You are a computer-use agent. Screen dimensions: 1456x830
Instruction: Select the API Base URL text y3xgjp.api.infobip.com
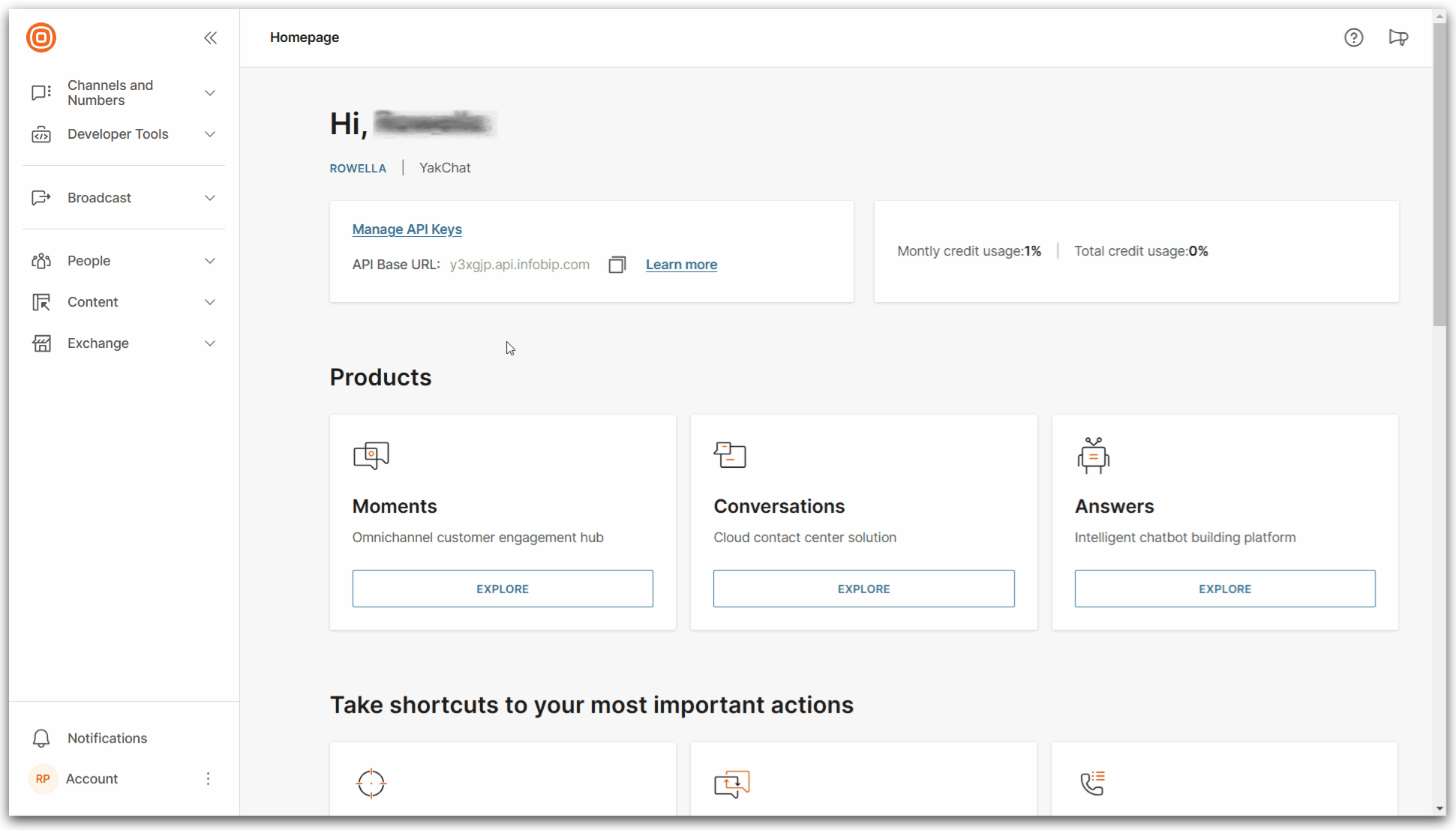(520, 265)
